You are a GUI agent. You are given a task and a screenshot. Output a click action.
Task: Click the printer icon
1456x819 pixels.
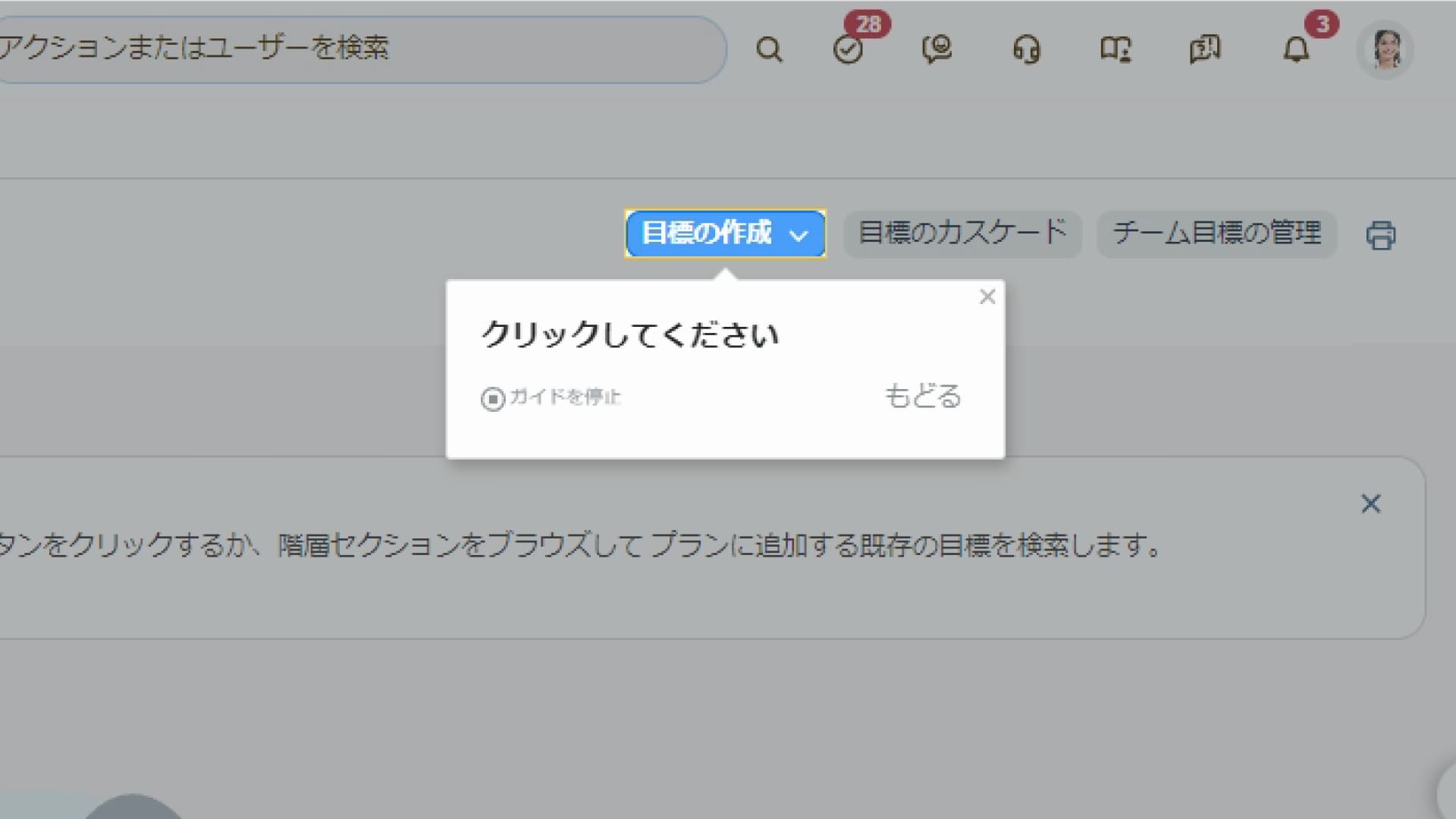1380,235
